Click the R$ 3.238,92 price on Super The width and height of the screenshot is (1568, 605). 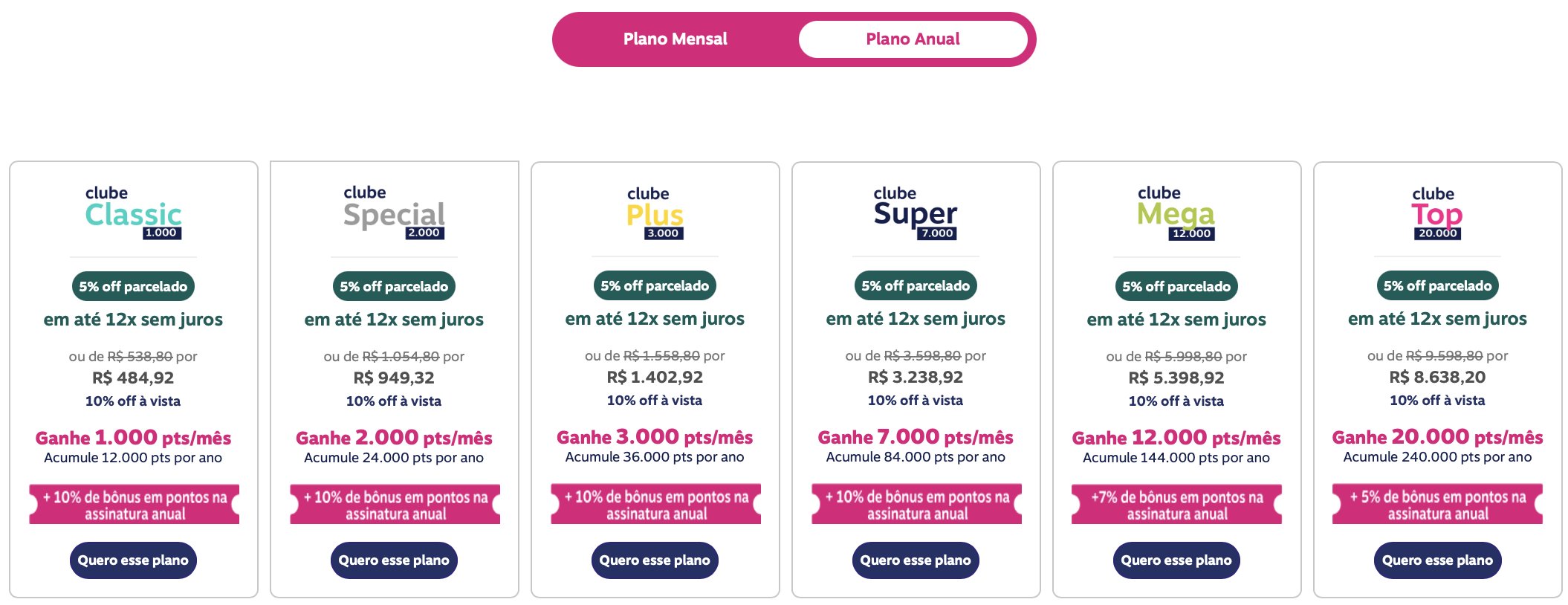pos(916,378)
